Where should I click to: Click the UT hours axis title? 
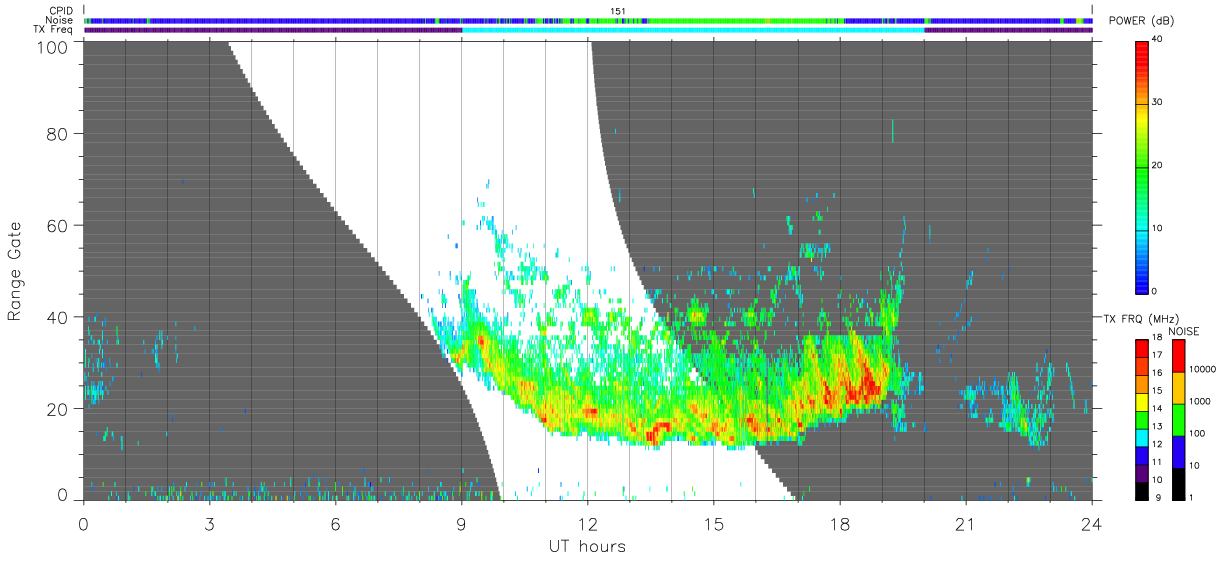587,547
